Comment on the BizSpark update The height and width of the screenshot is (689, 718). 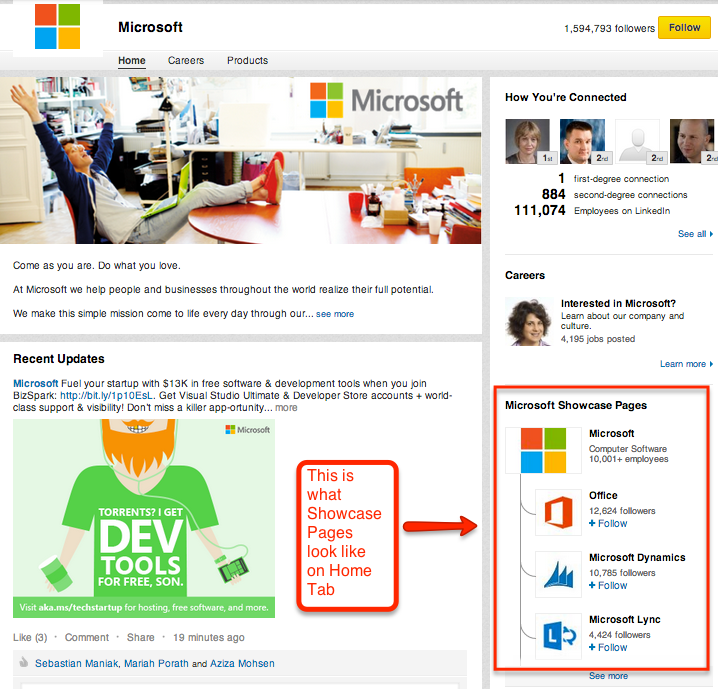tap(87, 637)
